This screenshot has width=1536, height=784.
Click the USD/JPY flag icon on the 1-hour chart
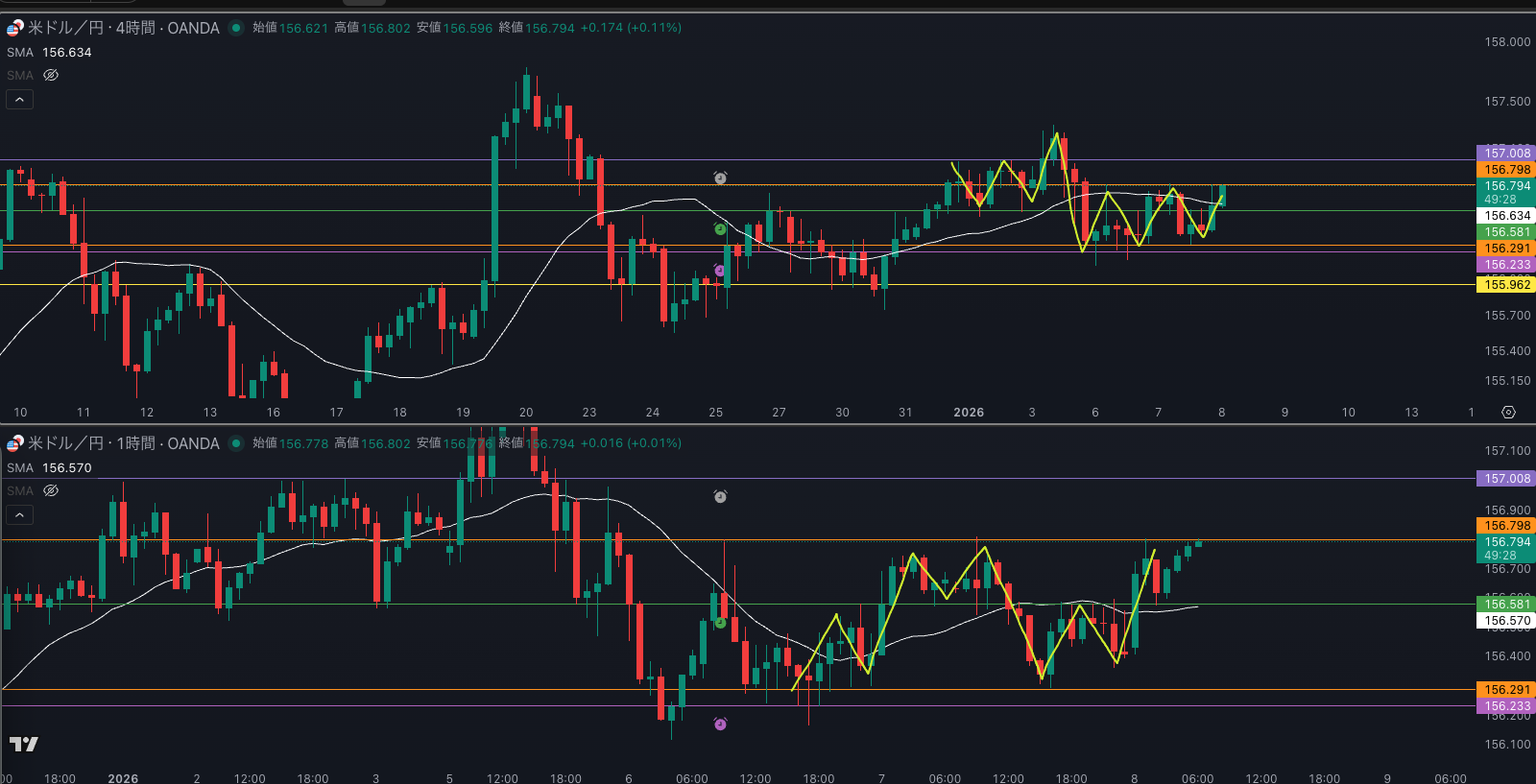pos(14,443)
